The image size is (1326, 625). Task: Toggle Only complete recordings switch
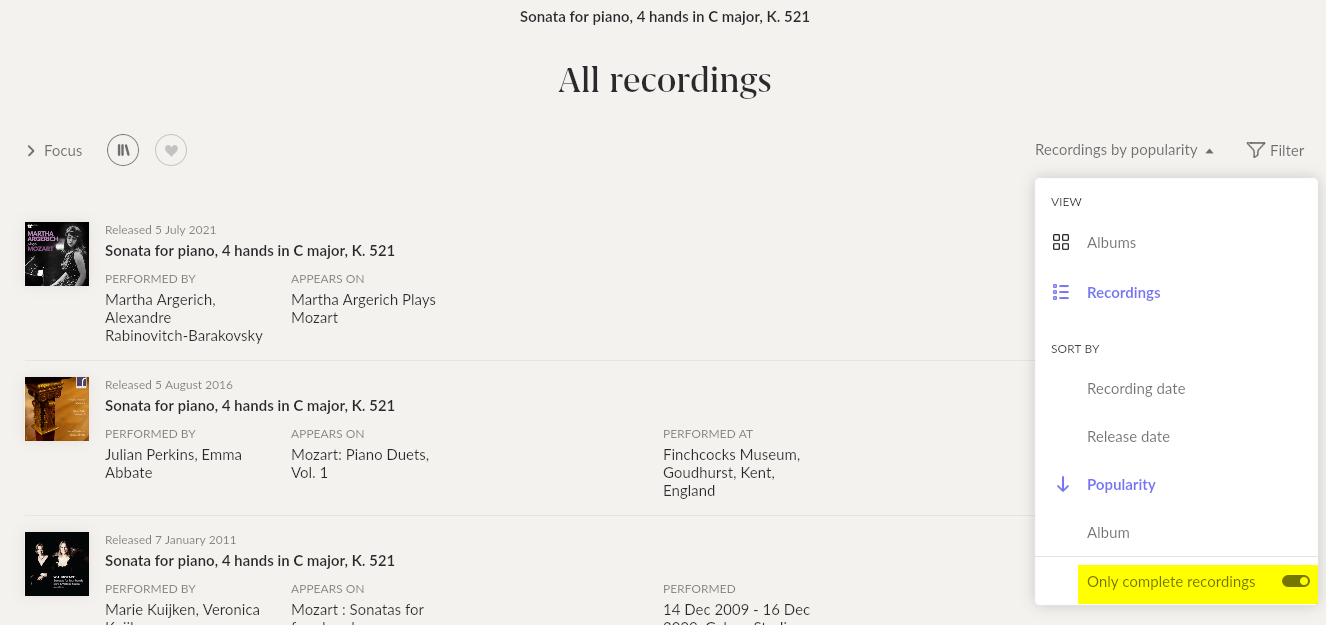(1295, 581)
